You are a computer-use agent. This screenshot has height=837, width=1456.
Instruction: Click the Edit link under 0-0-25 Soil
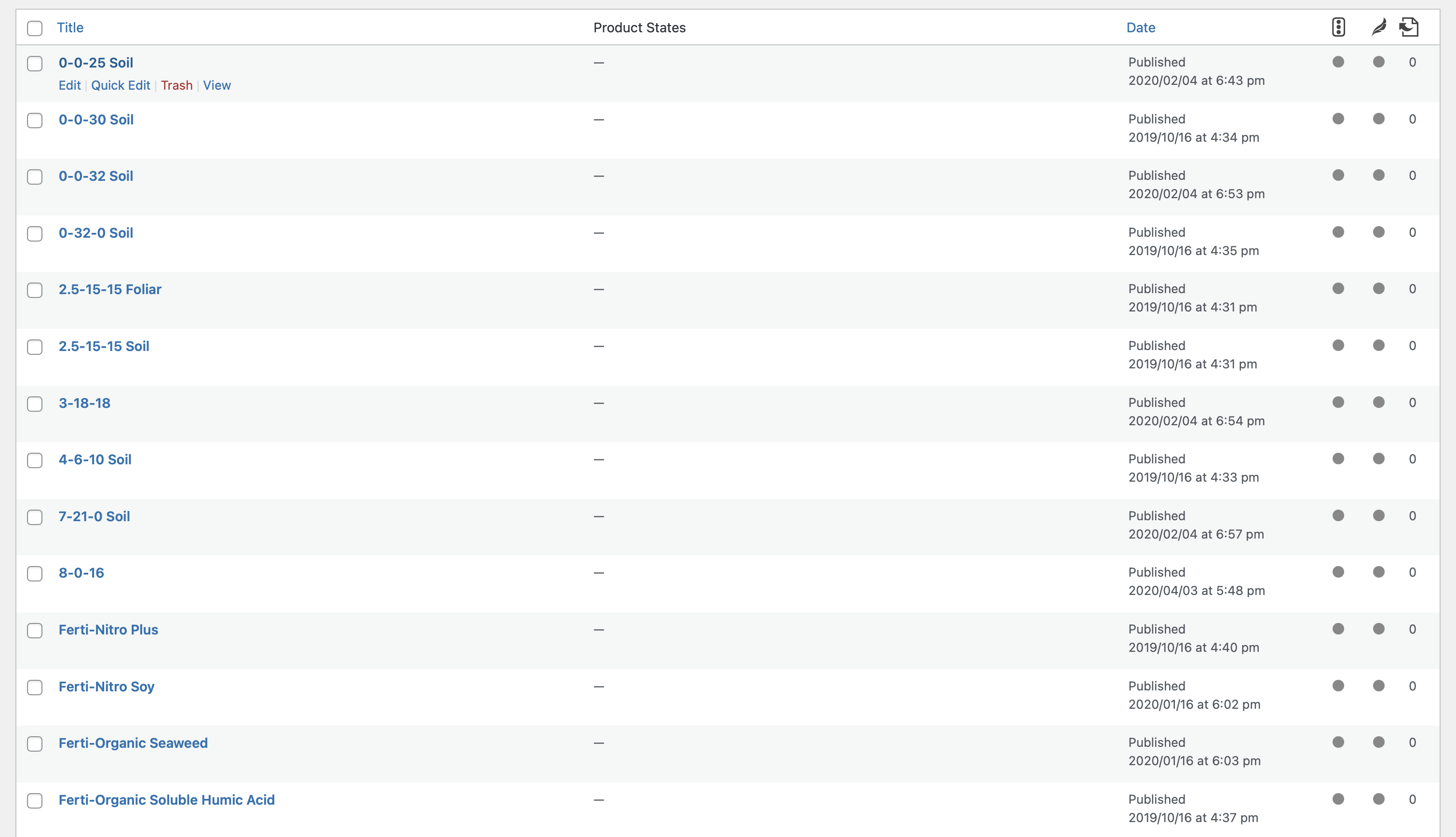(69, 85)
